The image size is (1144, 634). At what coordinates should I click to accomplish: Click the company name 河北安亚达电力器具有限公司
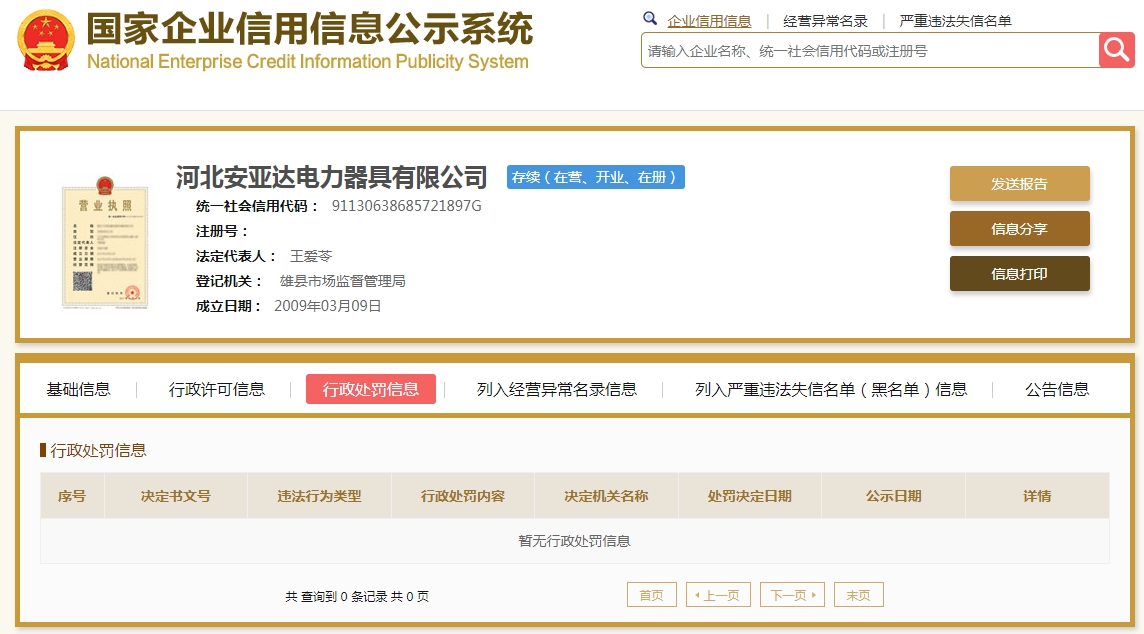click(331, 177)
